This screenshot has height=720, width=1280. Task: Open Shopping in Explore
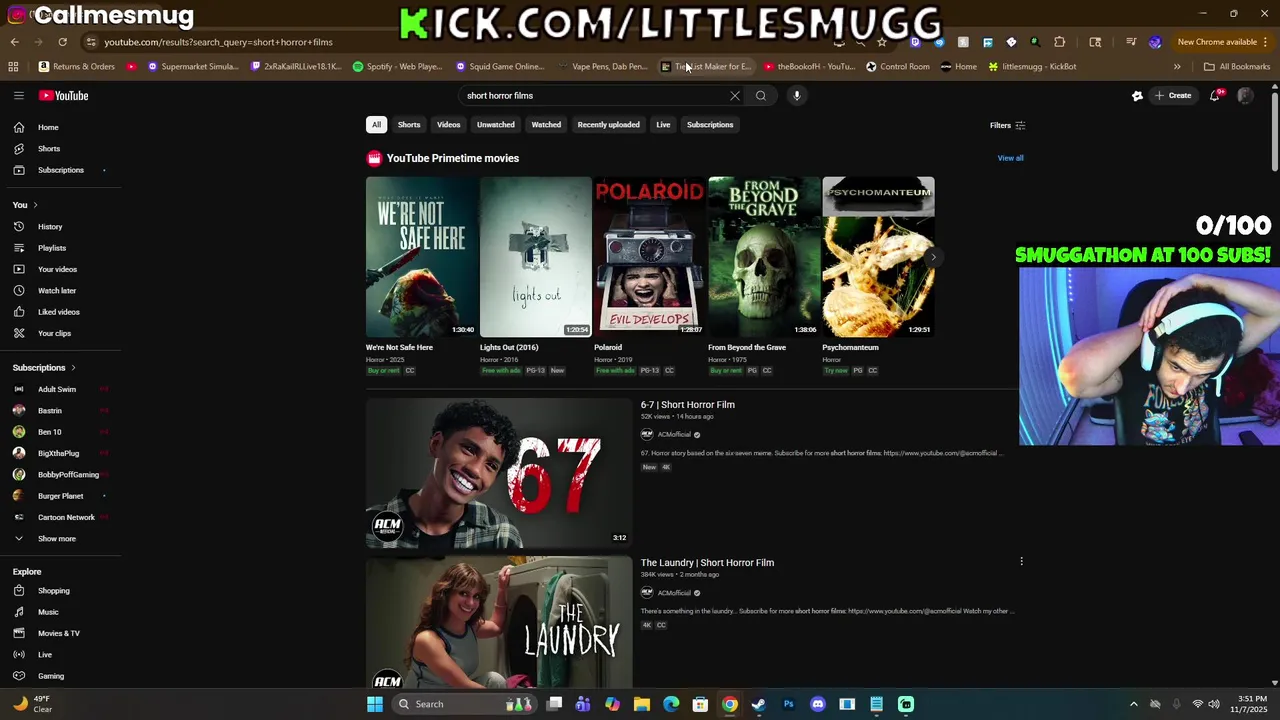[53, 591]
